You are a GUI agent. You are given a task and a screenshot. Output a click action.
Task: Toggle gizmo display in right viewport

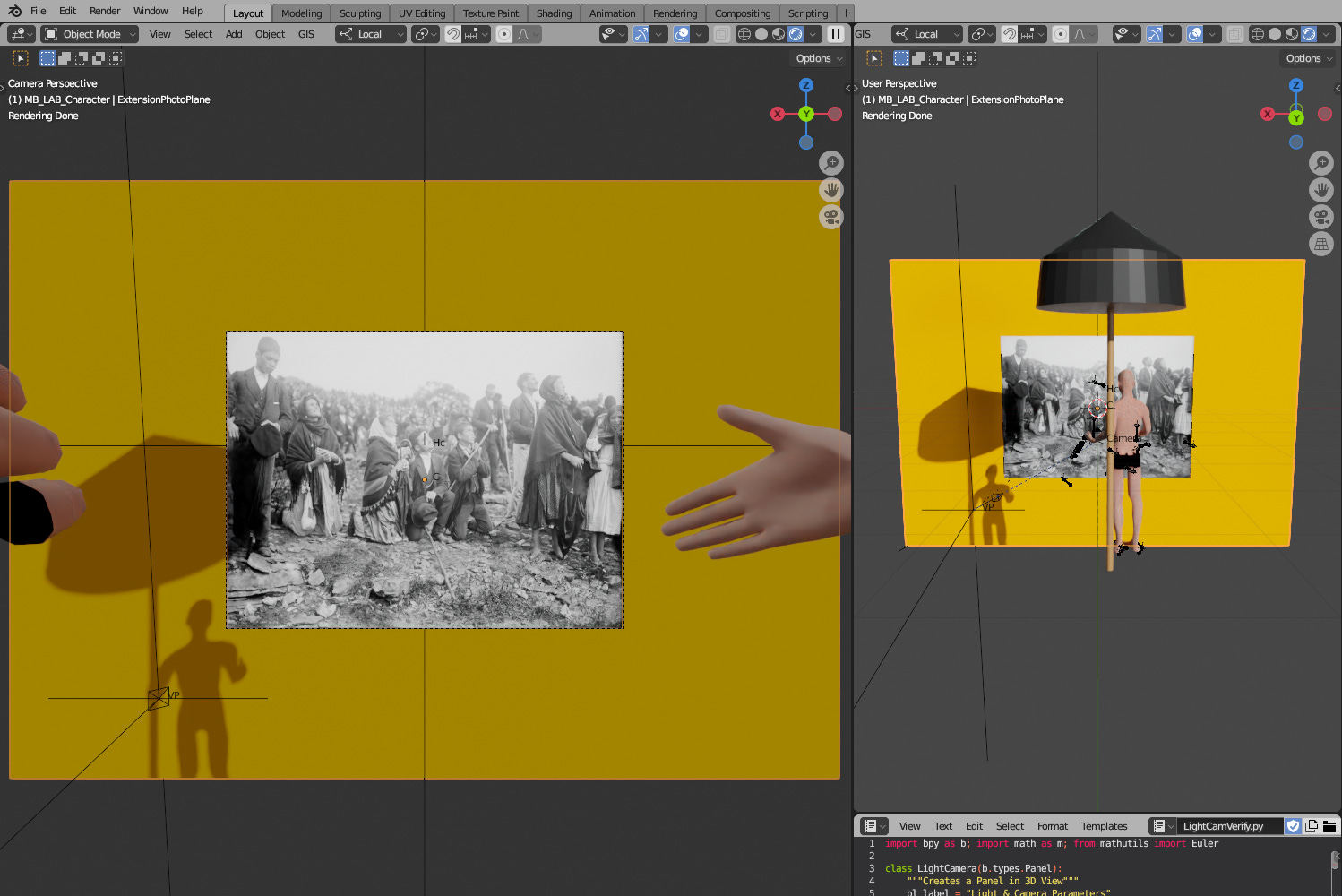1155,34
